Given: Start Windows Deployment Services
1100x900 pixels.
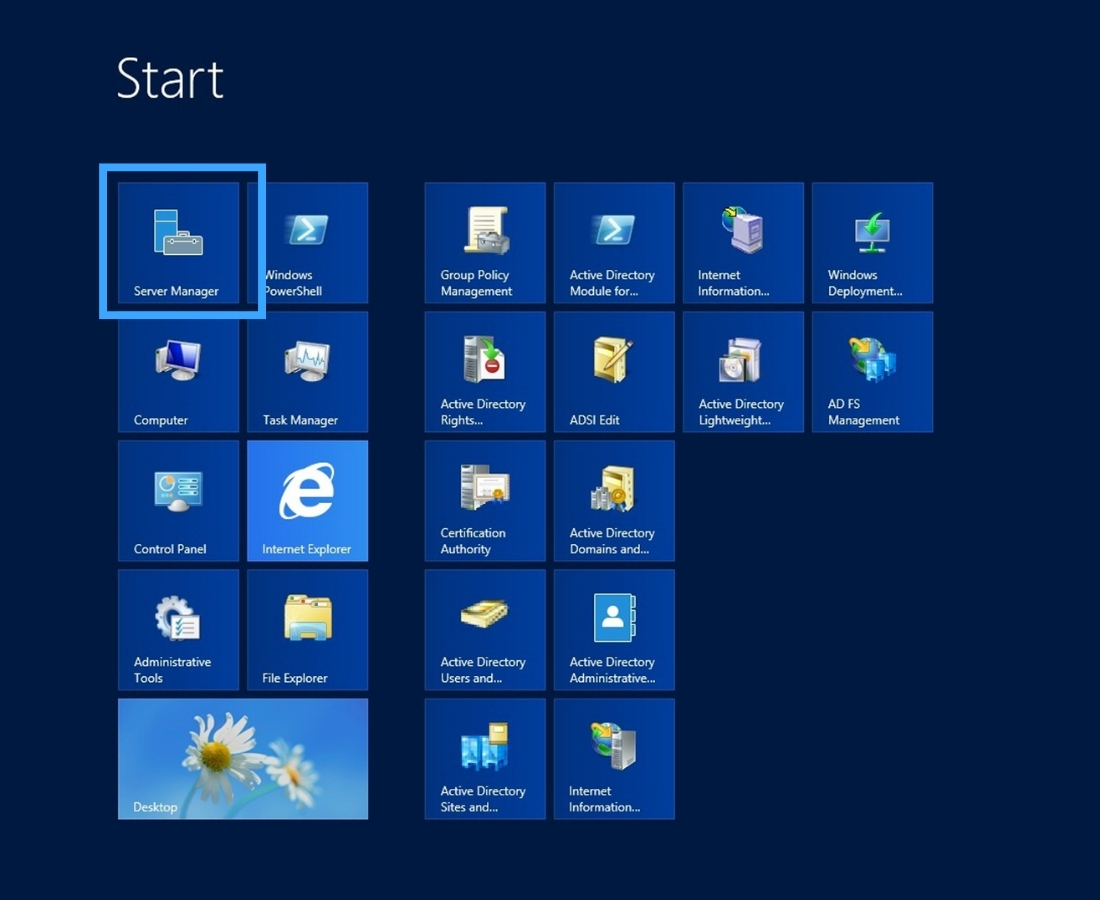Looking at the screenshot, I should 871,242.
